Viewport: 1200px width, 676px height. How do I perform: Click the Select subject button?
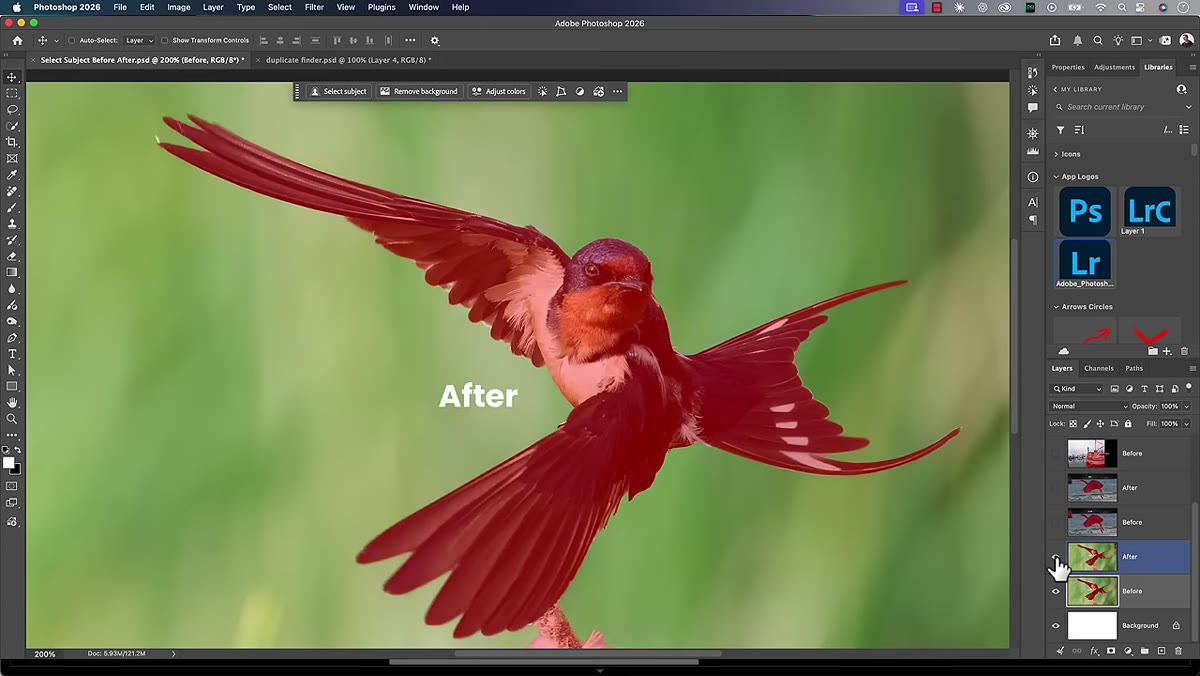(338, 91)
